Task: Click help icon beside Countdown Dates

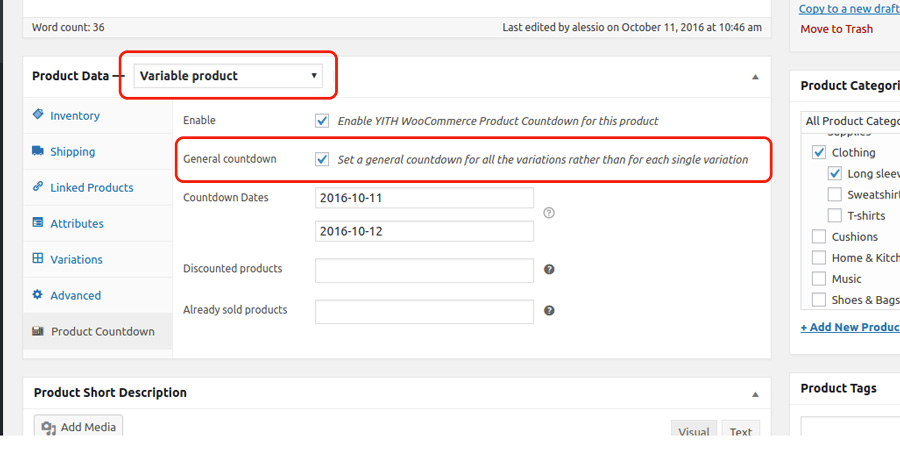Action: click(549, 213)
